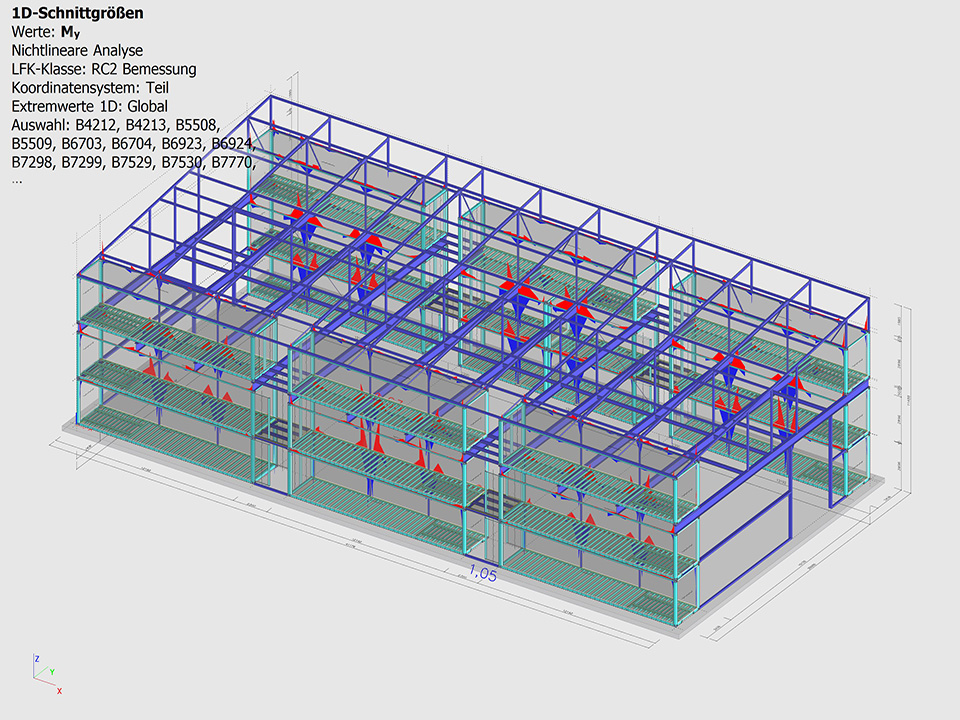The width and height of the screenshot is (960, 720).
Task: Select member B7770 in the selection list
Action: click(232, 162)
